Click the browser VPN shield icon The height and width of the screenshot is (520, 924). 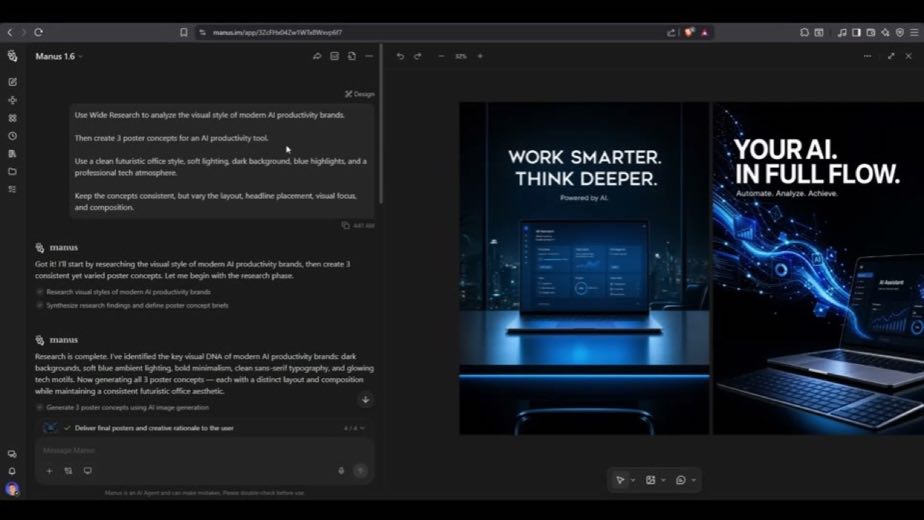pyautogui.click(x=900, y=32)
